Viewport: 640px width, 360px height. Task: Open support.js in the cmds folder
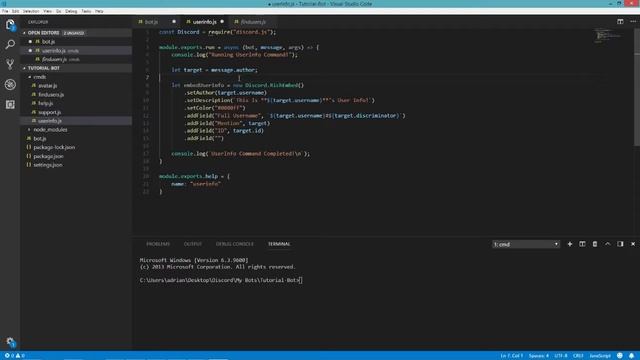49,112
